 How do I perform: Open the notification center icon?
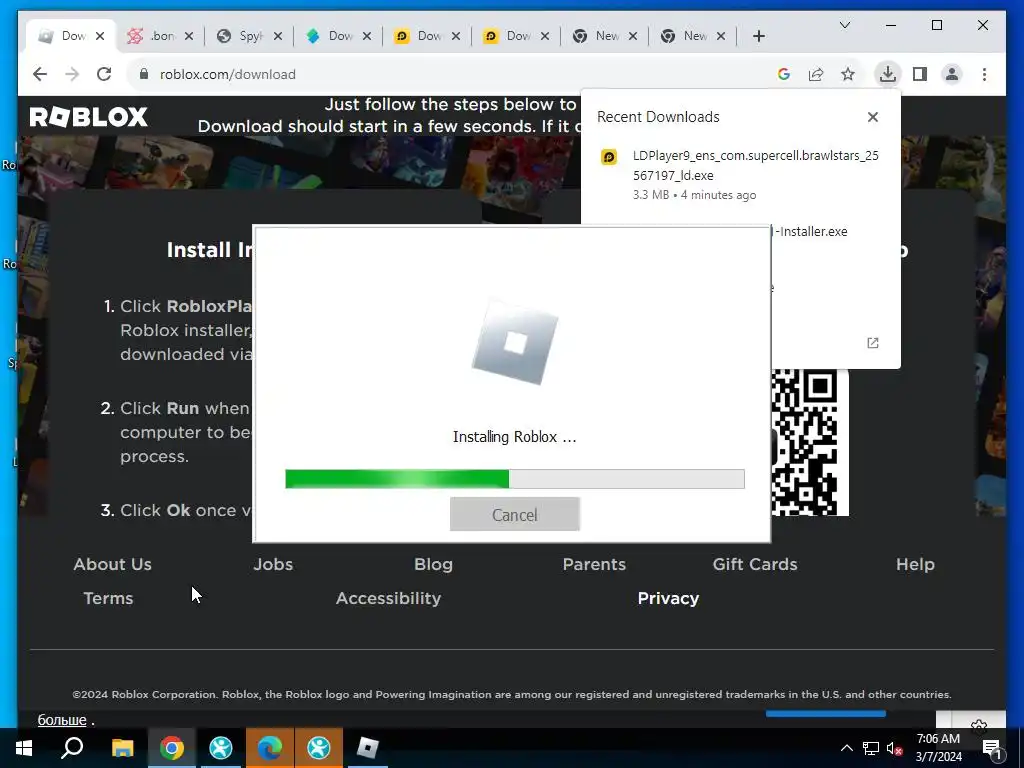(992, 748)
